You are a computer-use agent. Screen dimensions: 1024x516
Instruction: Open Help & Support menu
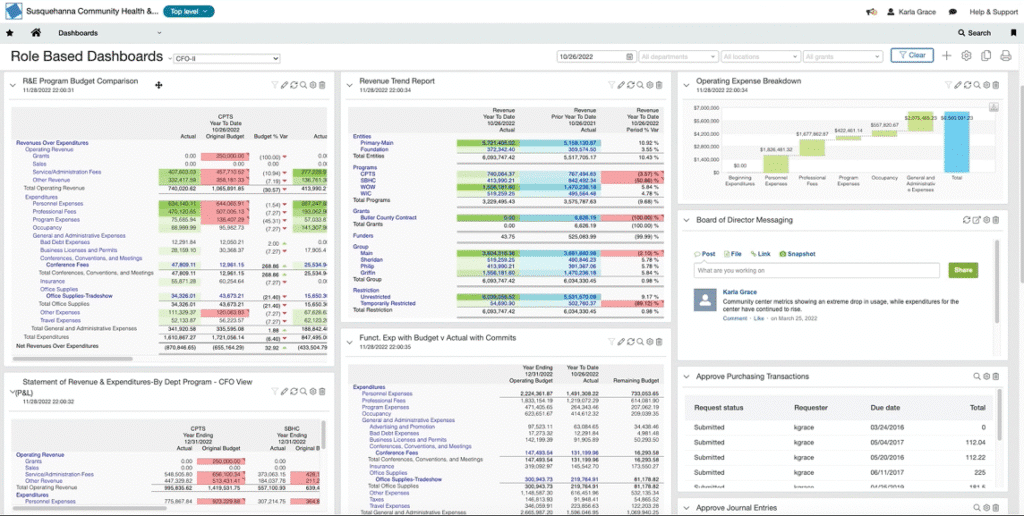pyautogui.click(x=993, y=12)
